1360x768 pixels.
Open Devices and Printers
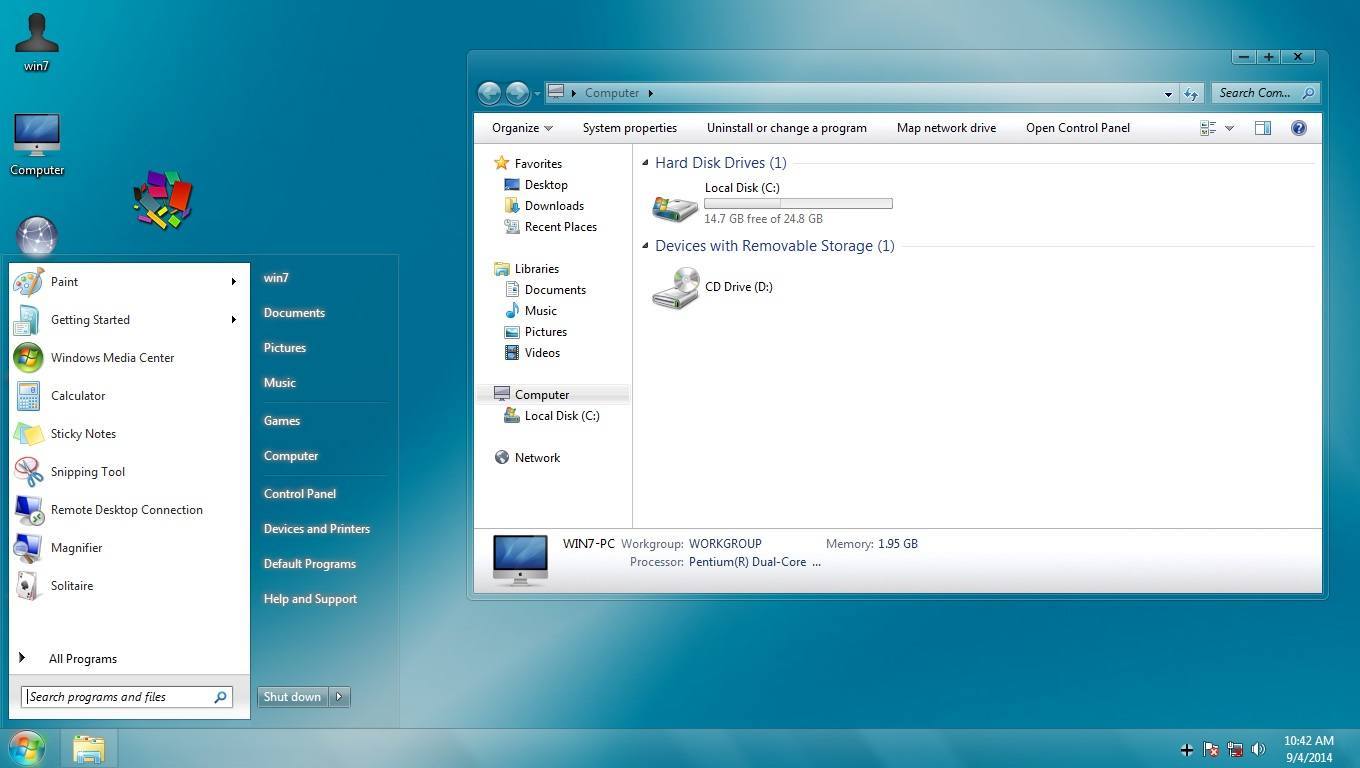coord(317,529)
